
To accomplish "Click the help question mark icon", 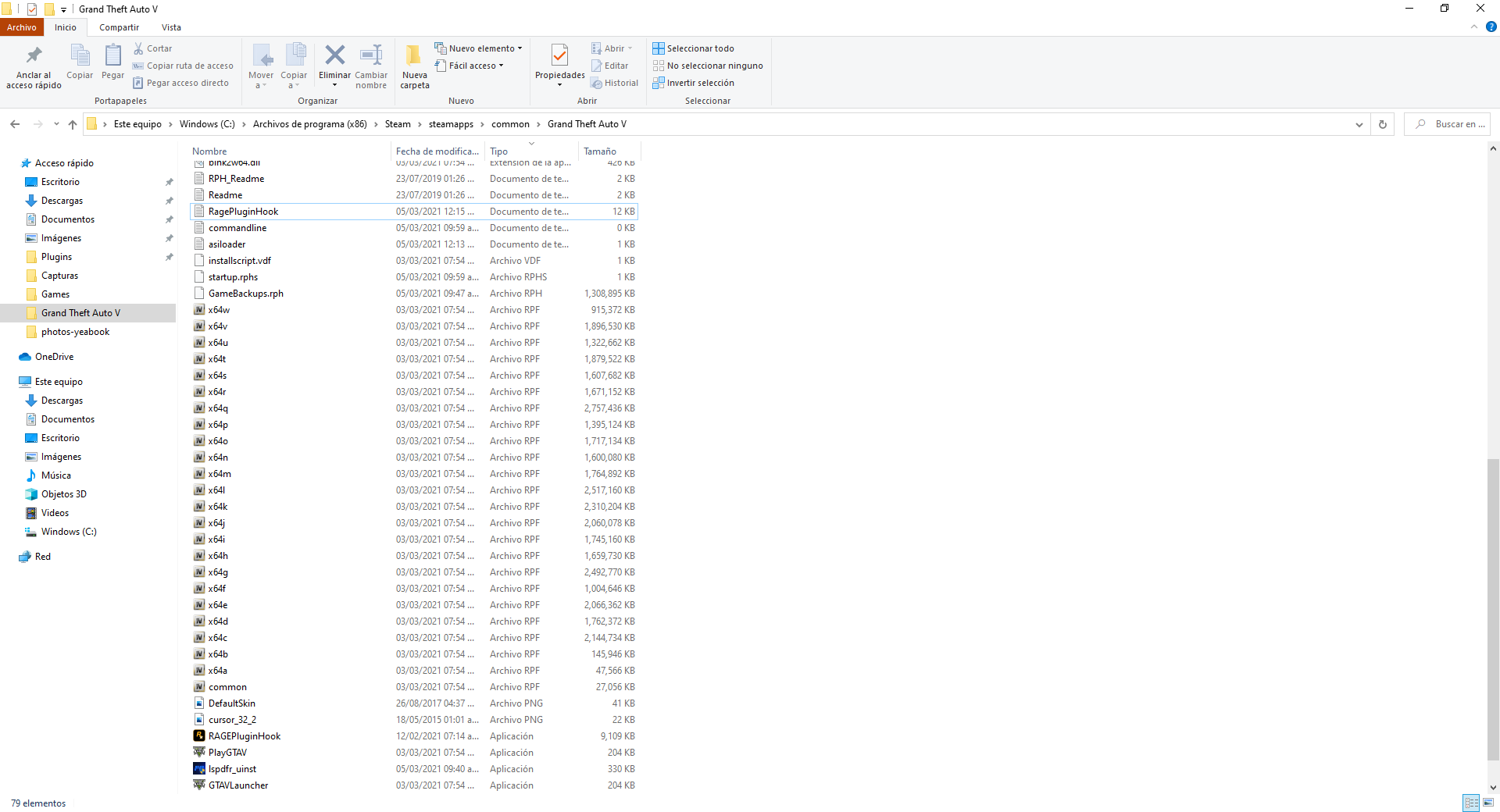I will point(1491,27).
